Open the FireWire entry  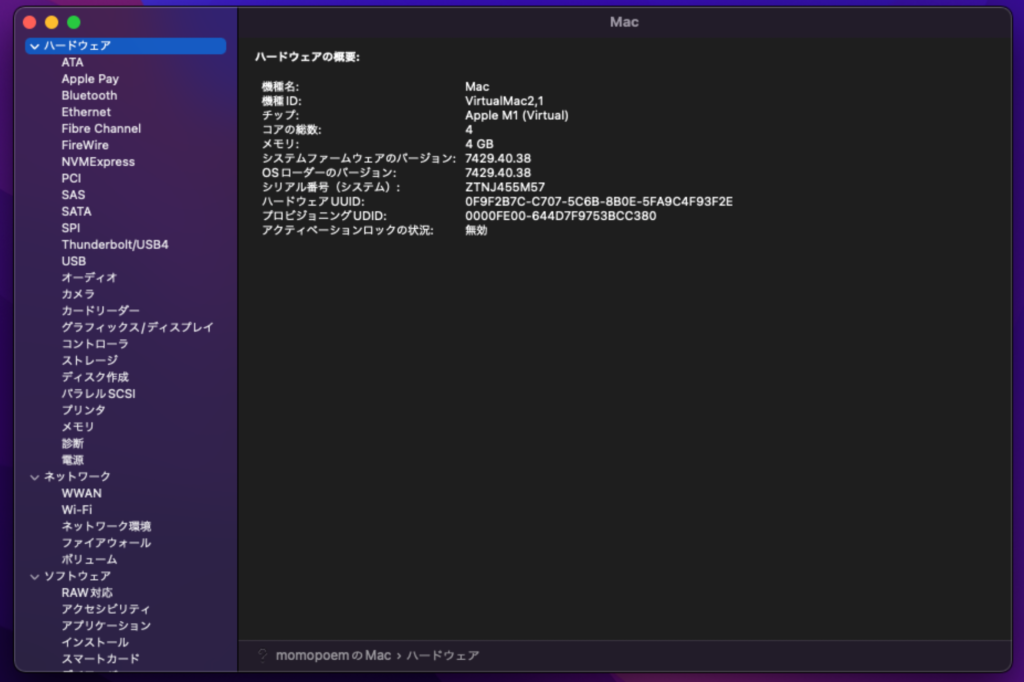[x=85, y=145]
